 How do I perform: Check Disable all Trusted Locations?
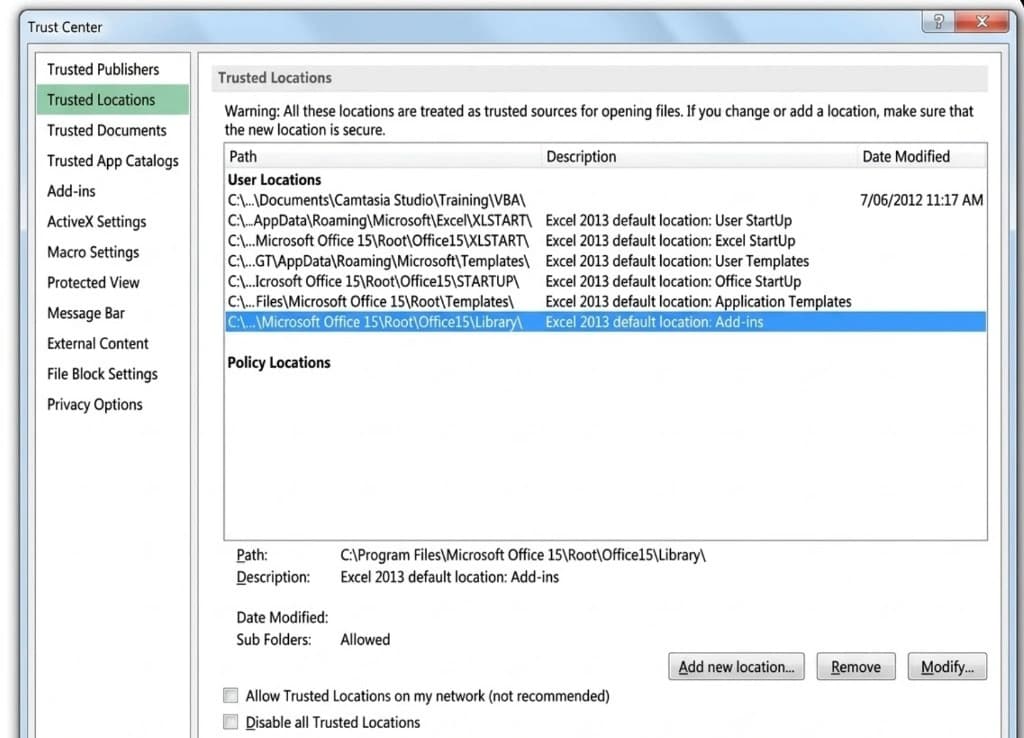[230, 722]
